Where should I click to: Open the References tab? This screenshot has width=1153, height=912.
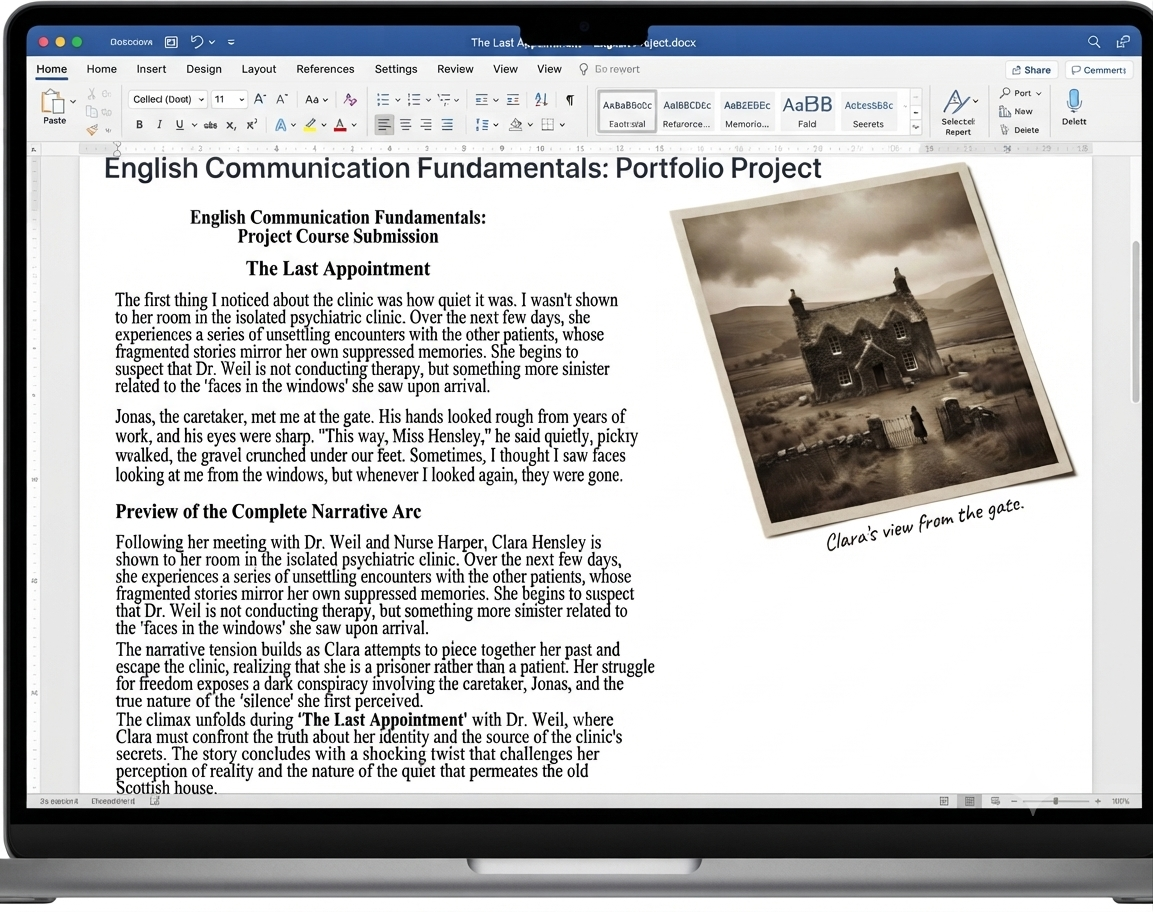(325, 69)
